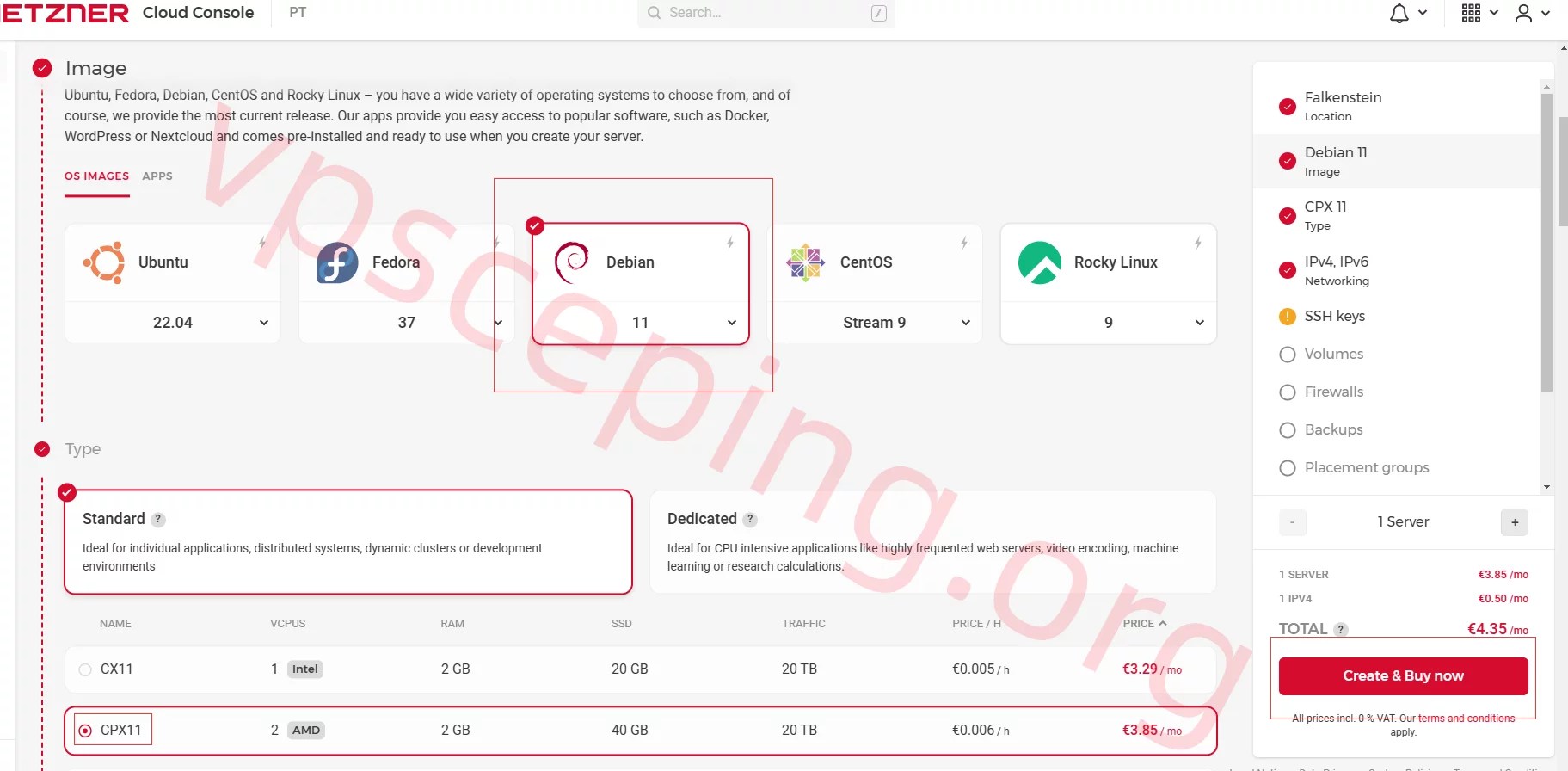The height and width of the screenshot is (771, 1568).
Task: Open the Rocky Linux 9 version dropdown
Action: click(x=1109, y=323)
